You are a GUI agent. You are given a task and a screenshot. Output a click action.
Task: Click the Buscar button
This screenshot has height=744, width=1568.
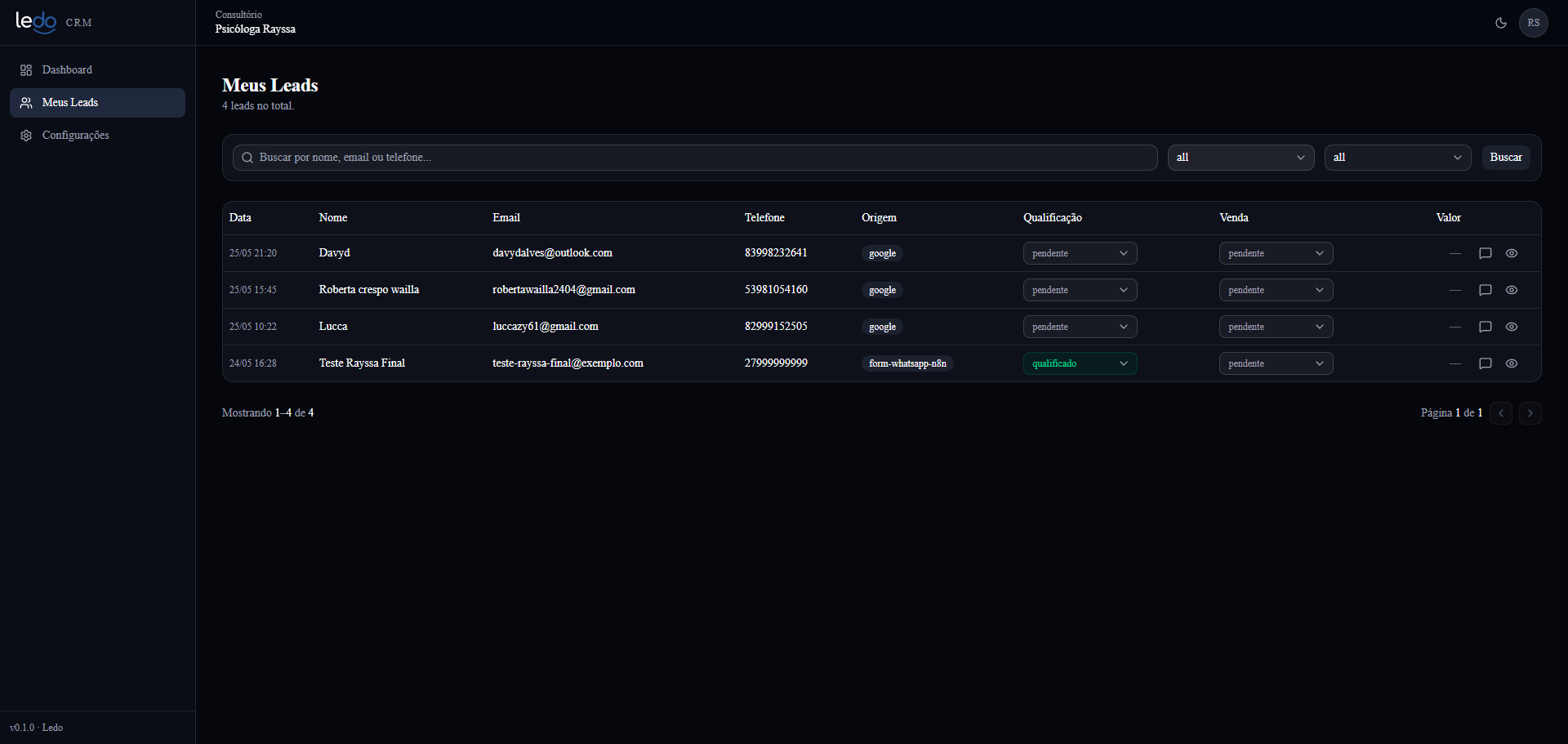(1506, 158)
